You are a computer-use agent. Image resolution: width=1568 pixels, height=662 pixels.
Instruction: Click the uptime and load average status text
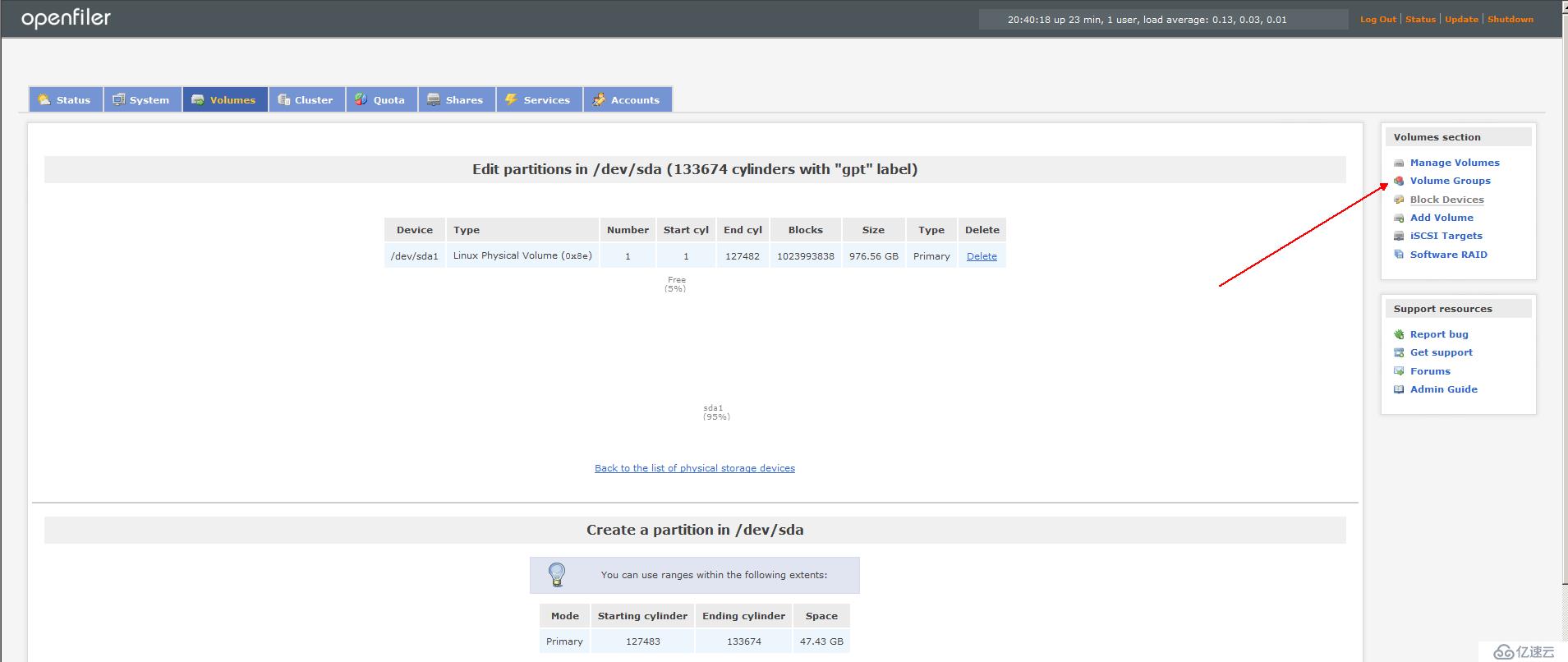tap(1147, 20)
